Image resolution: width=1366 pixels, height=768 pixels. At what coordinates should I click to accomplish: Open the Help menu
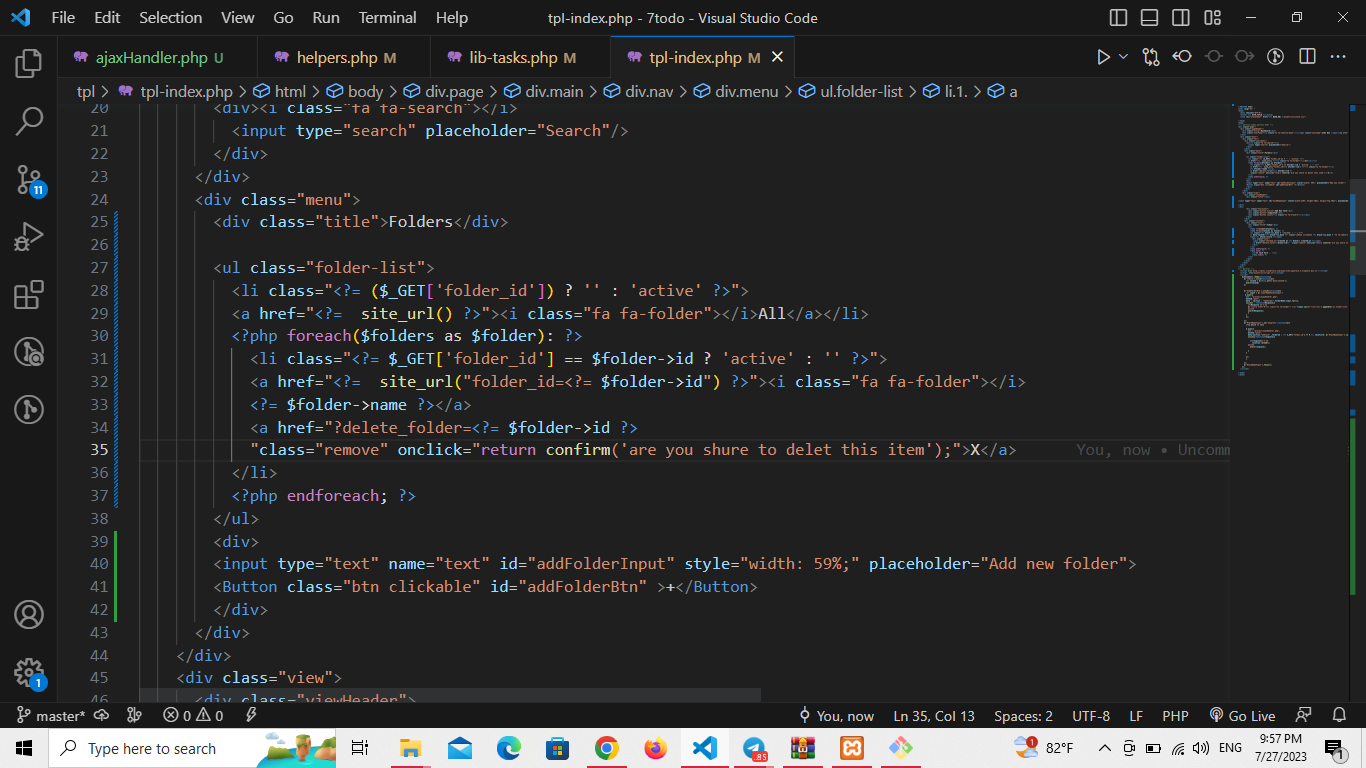pos(452,18)
